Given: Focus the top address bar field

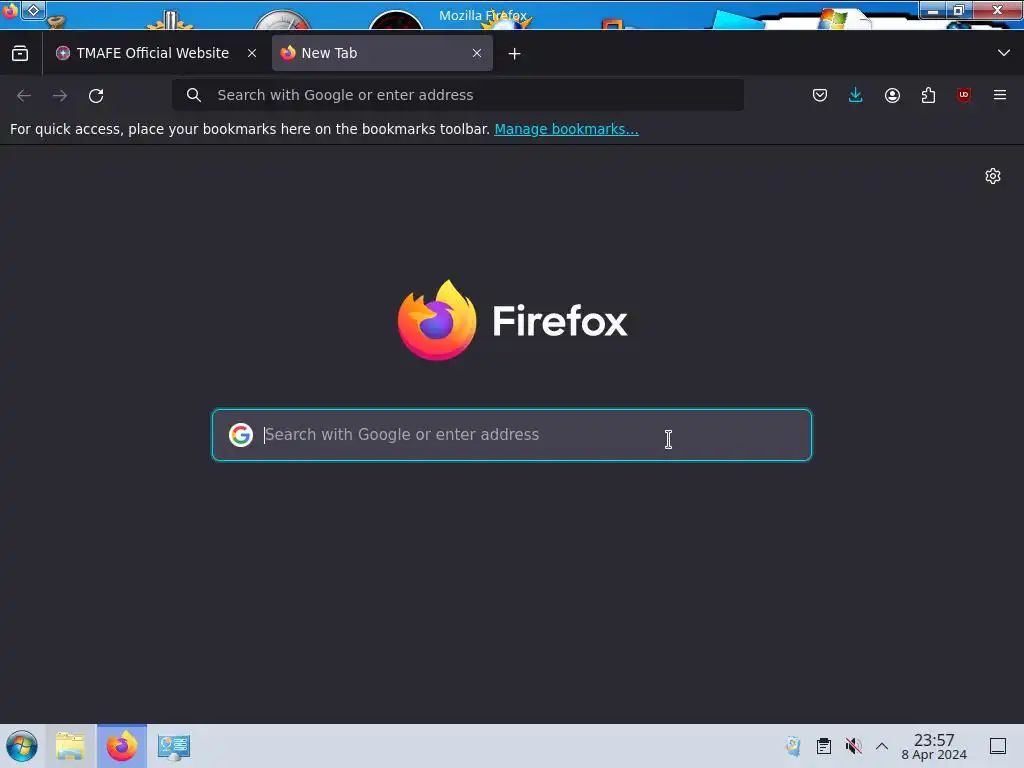Looking at the screenshot, I should coord(458,95).
